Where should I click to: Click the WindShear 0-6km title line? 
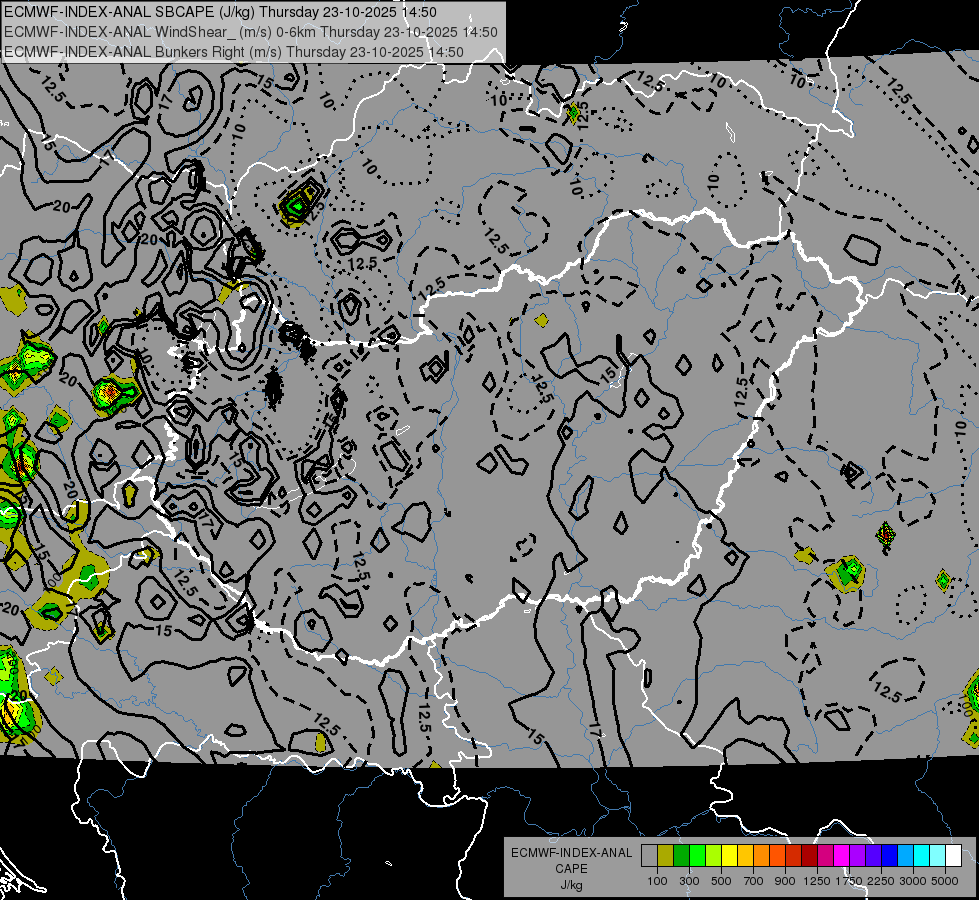point(251,32)
